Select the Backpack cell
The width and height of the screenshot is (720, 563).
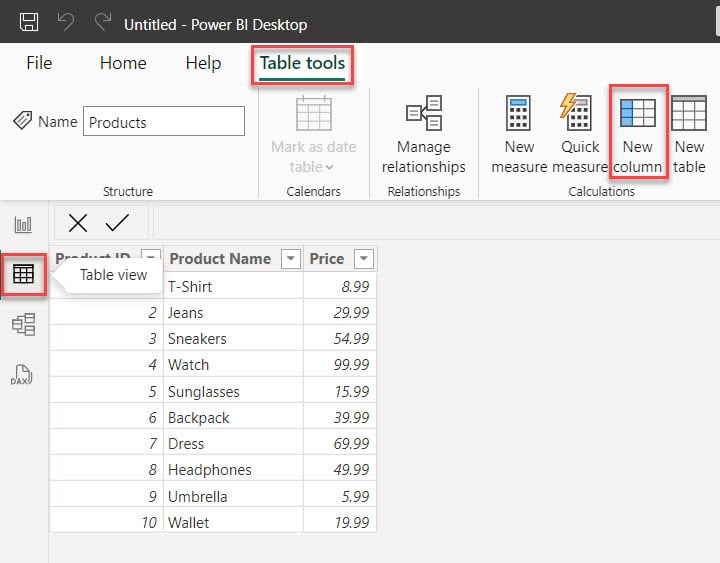(x=233, y=417)
